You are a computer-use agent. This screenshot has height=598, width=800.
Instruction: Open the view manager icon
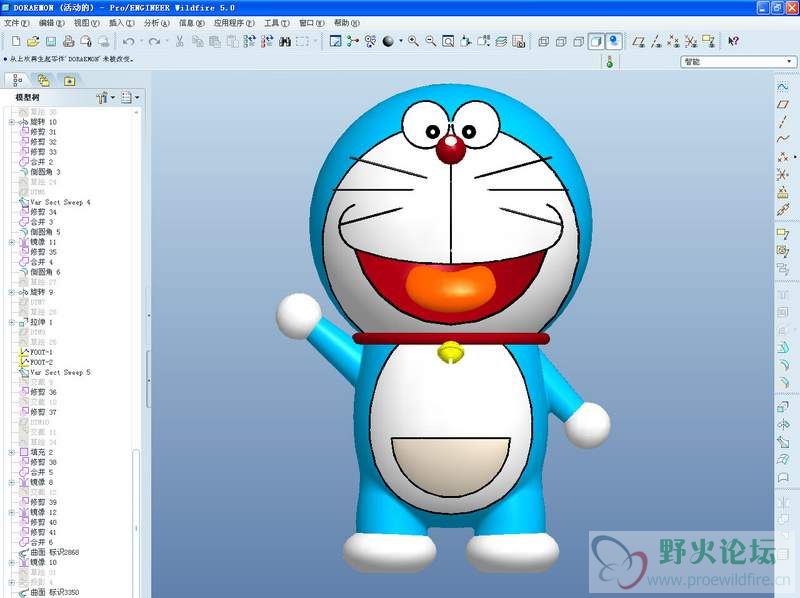pyautogui.click(x=518, y=41)
